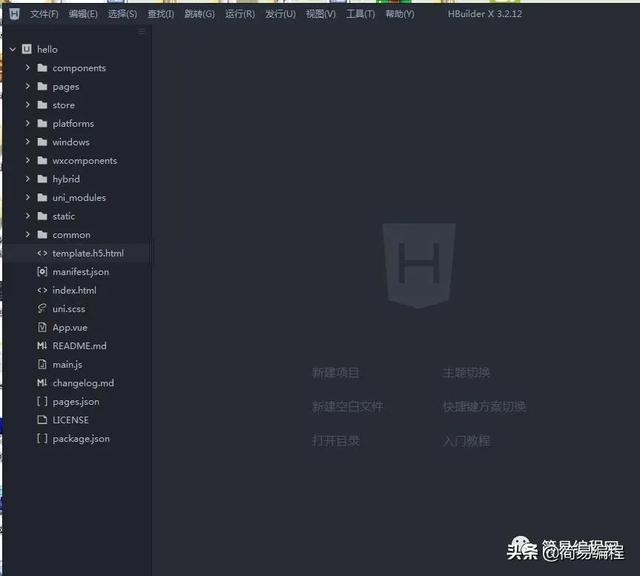Expand the platforms folder chevron
The image size is (640, 576).
[28, 123]
